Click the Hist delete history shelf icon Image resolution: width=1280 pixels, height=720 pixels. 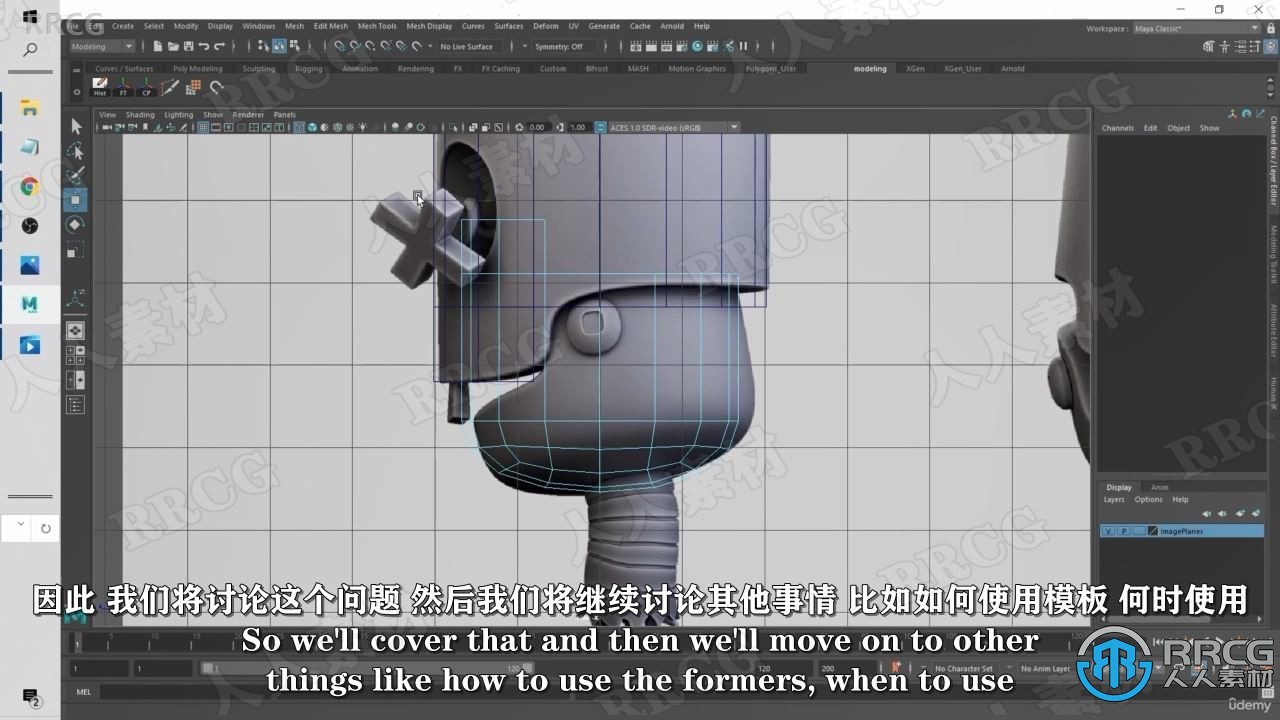[100, 87]
